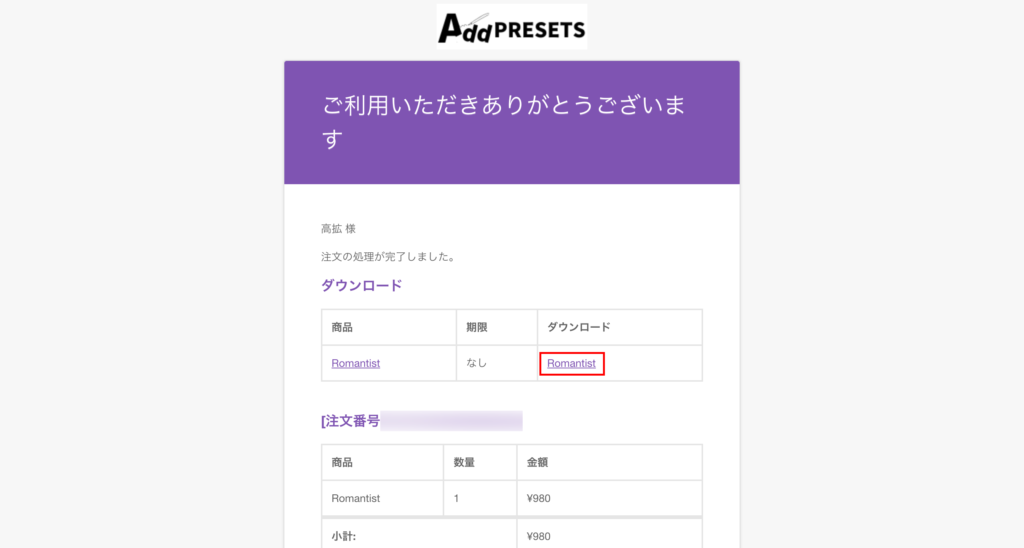Screen dimensions: 1024x548
Task: Click the plain Romantist cell in order table
Action: click(x=355, y=498)
